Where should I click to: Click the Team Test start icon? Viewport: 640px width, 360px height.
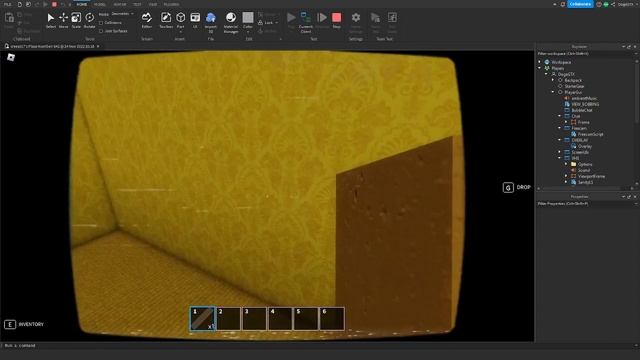pyautogui.click(x=375, y=18)
